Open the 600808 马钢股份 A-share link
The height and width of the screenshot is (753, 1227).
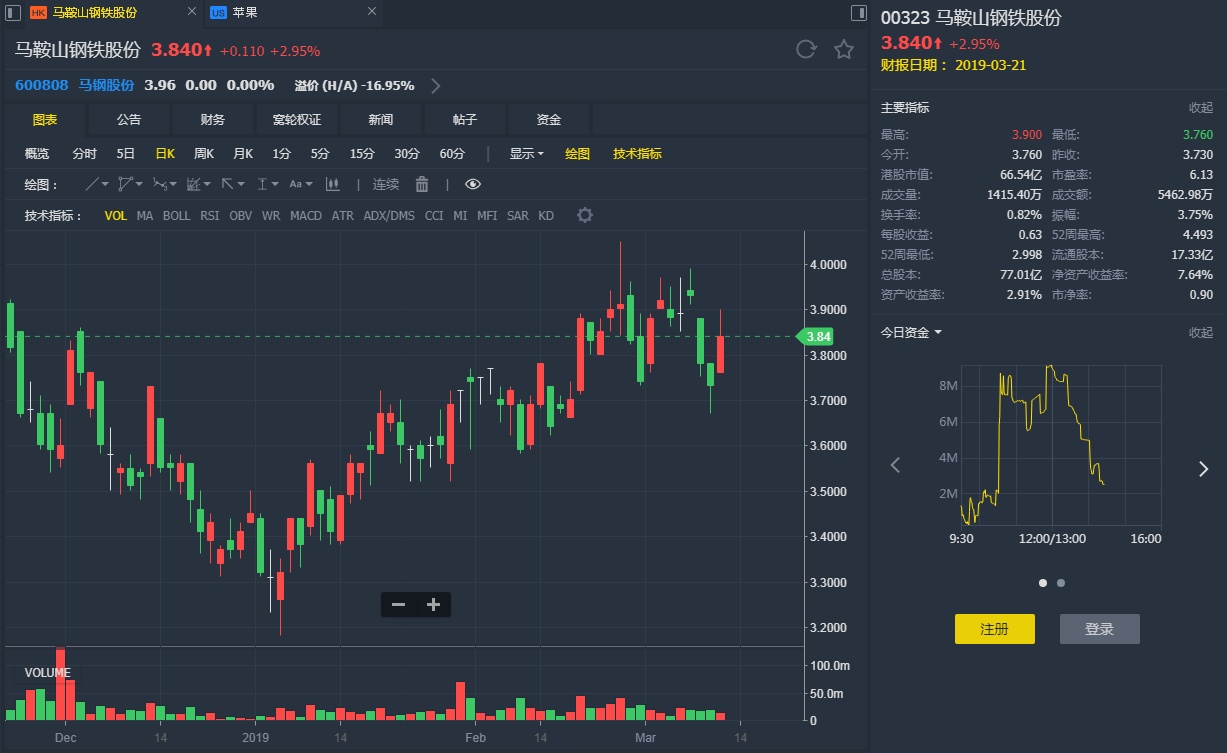(x=74, y=85)
